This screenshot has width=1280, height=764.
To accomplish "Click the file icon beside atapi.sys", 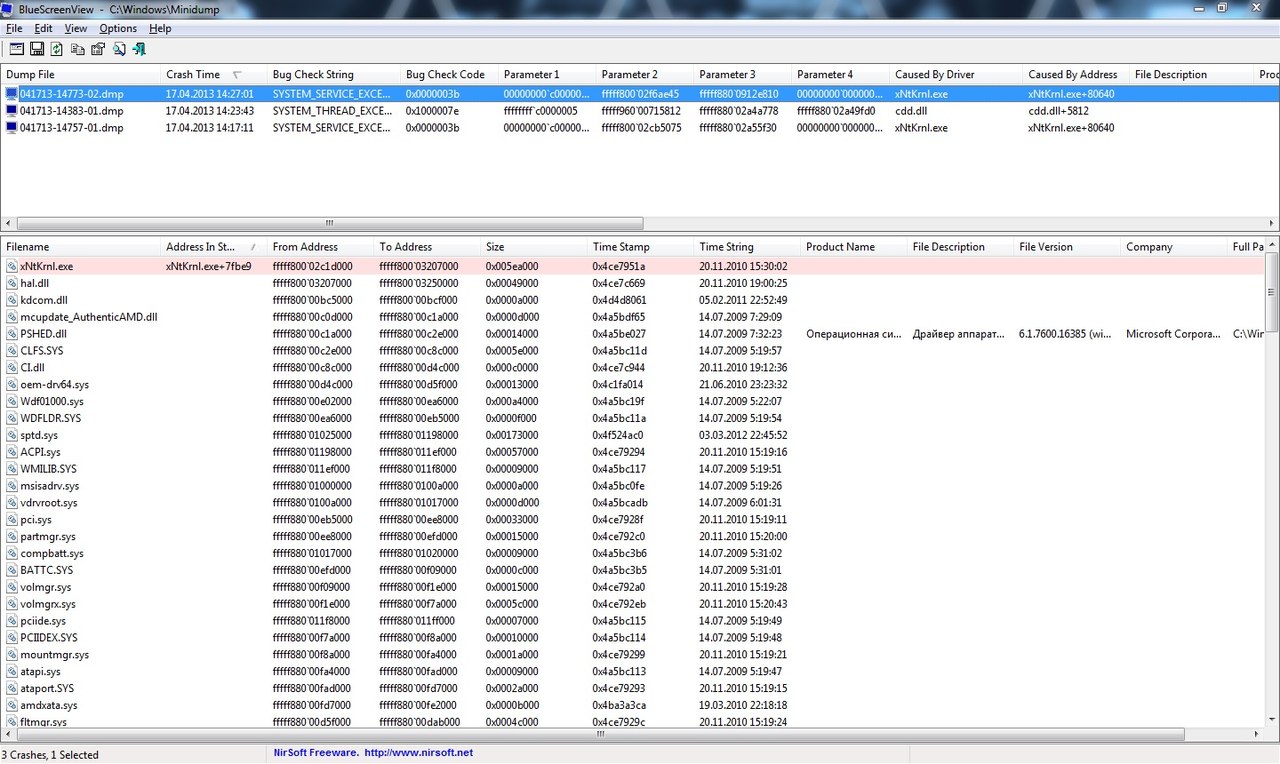I will pyautogui.click(x=11, y=672).
